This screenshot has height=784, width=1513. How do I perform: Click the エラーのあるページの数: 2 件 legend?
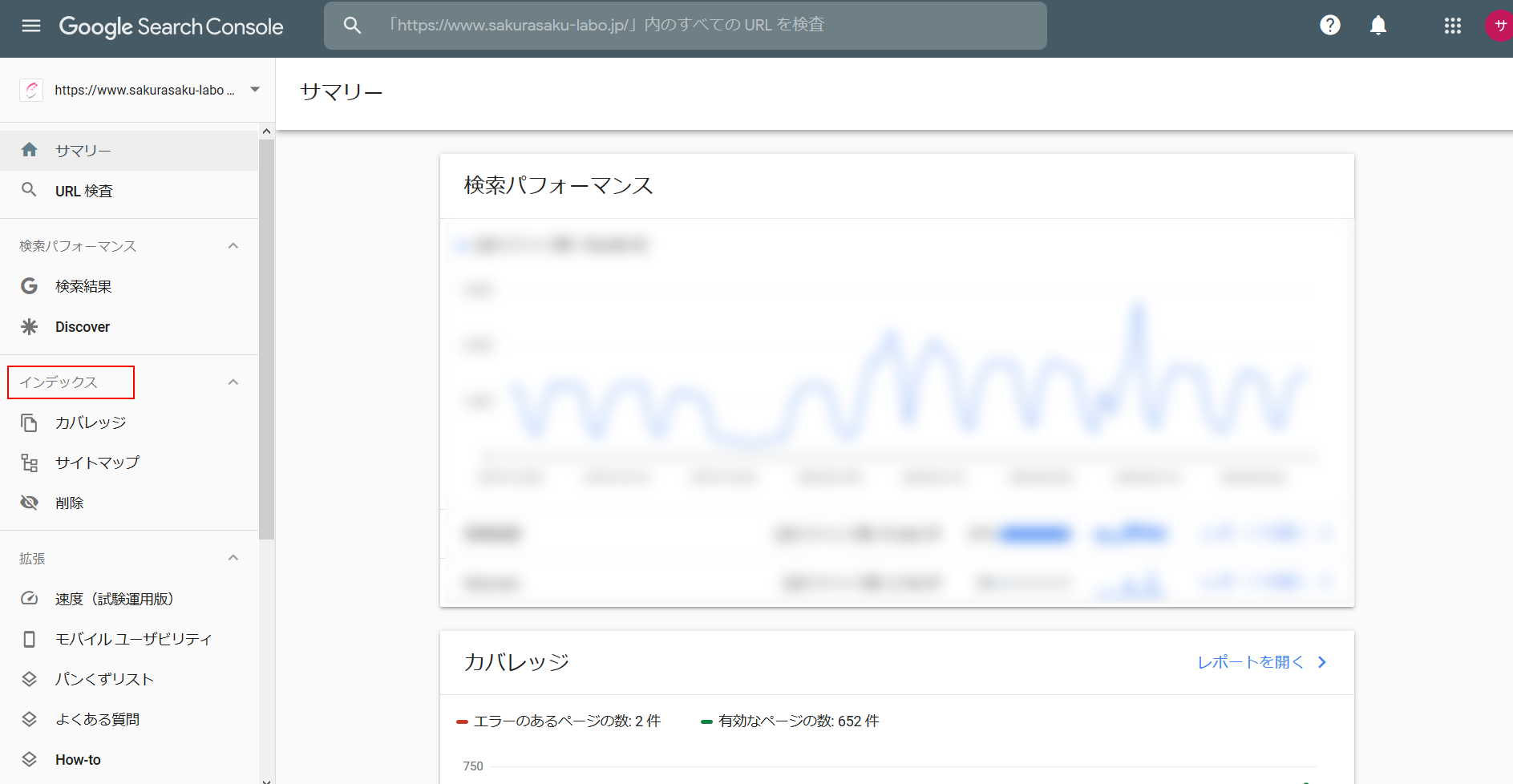[558, 721]
